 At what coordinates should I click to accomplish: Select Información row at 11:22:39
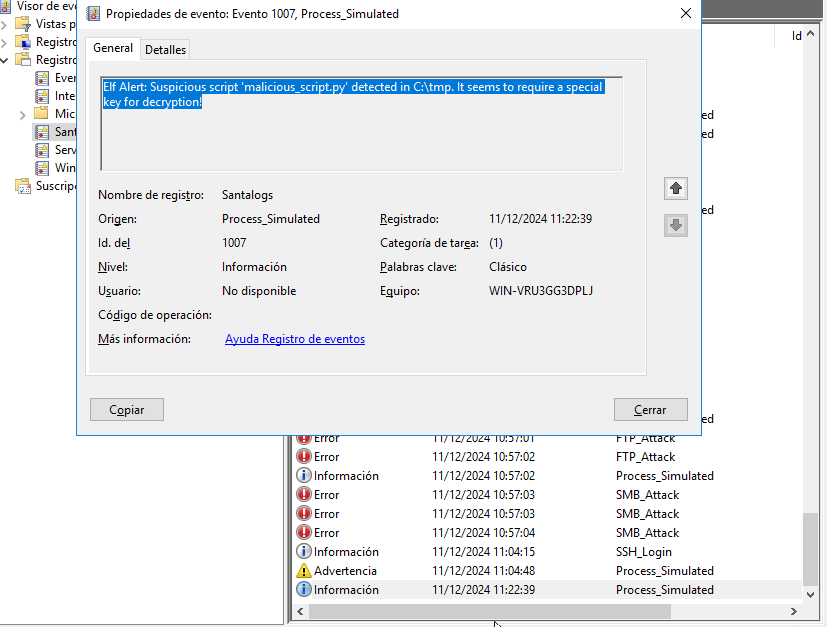pos(547,590)
